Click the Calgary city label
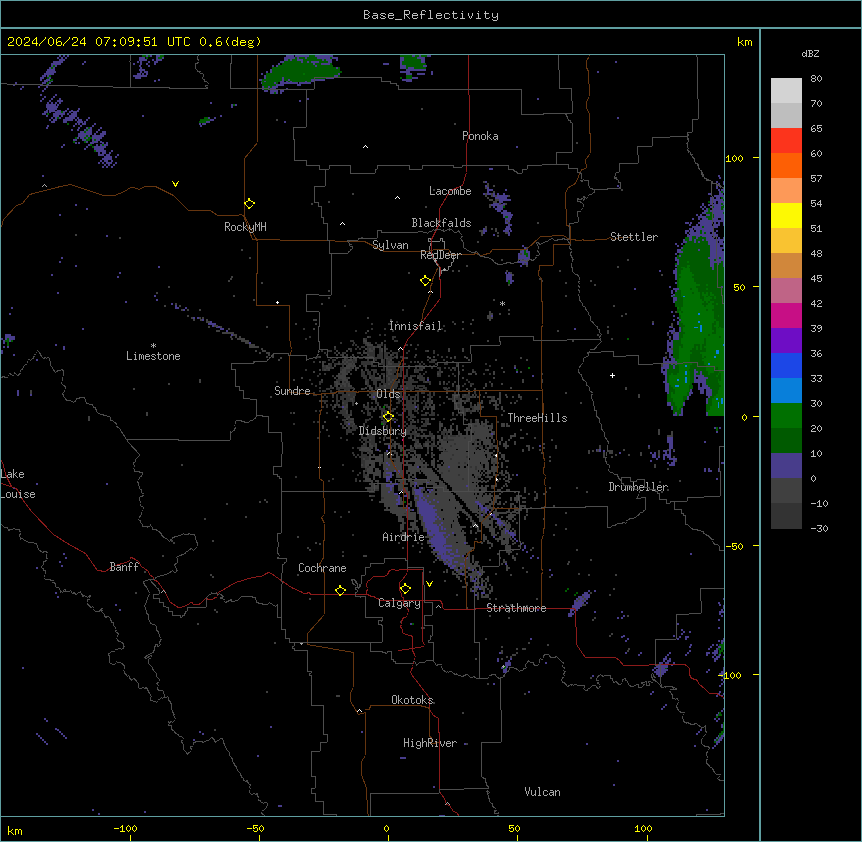This screenshot has width=862, height=842. tap(399, 603)
